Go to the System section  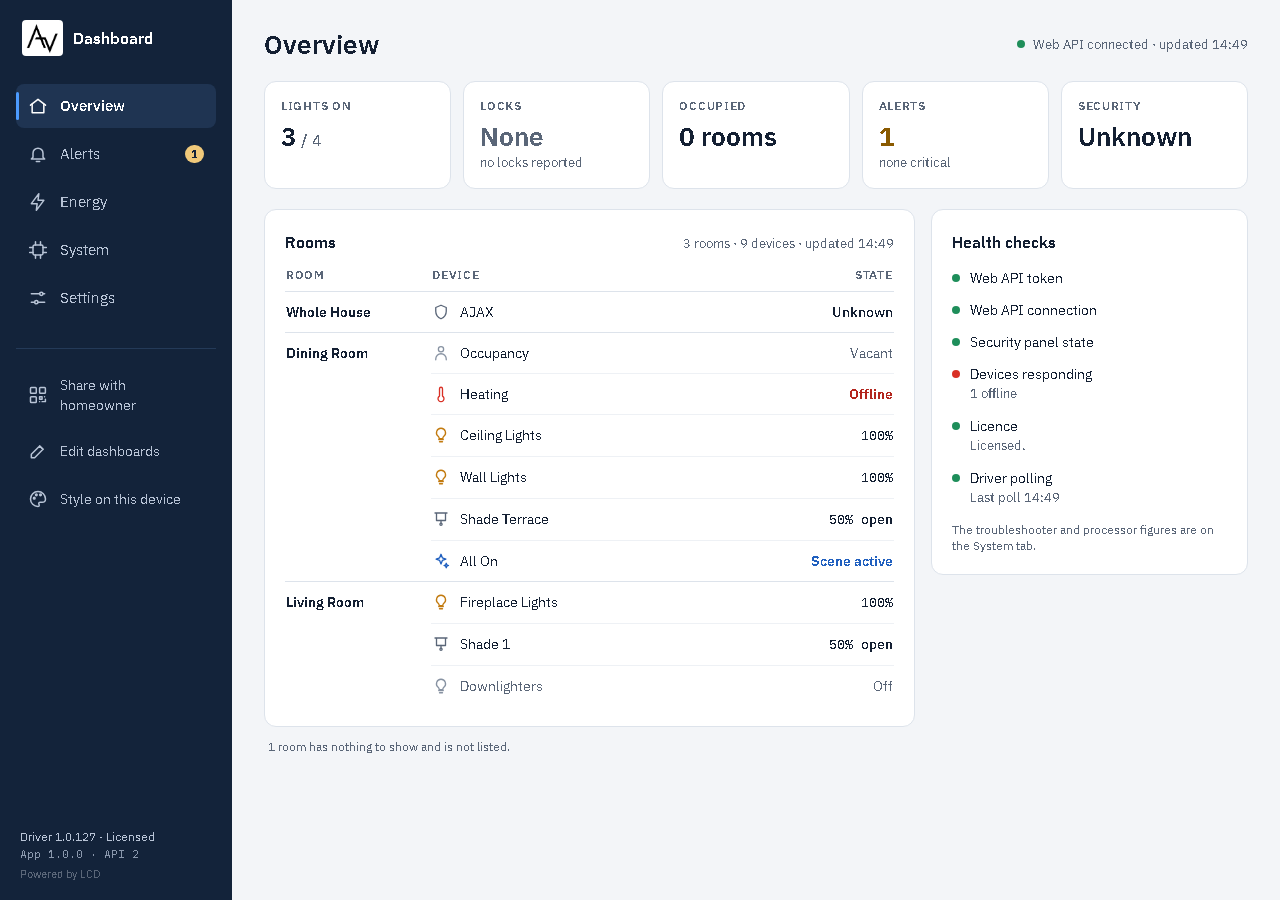pos(116,250)
